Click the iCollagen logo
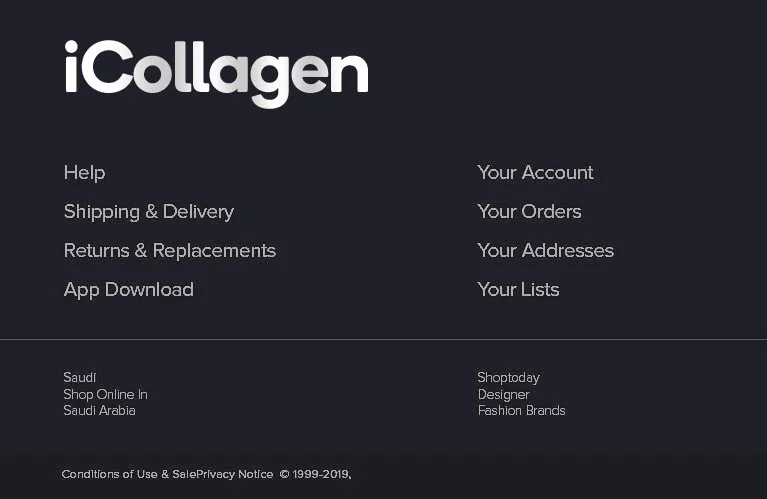The width and height of the screenshot is (767, 499). tap(216, 72)
